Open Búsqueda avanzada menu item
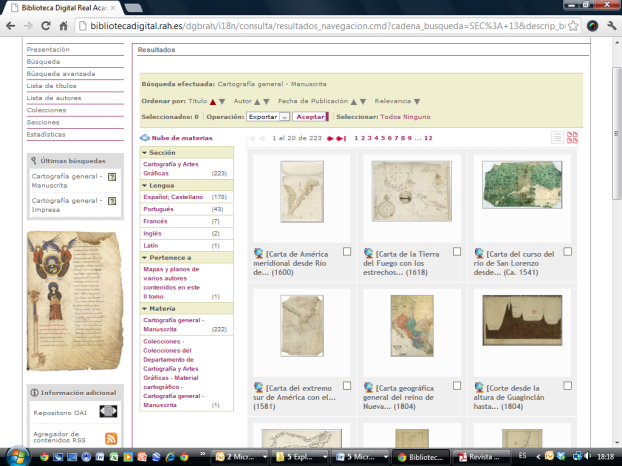 pos(61,74)
